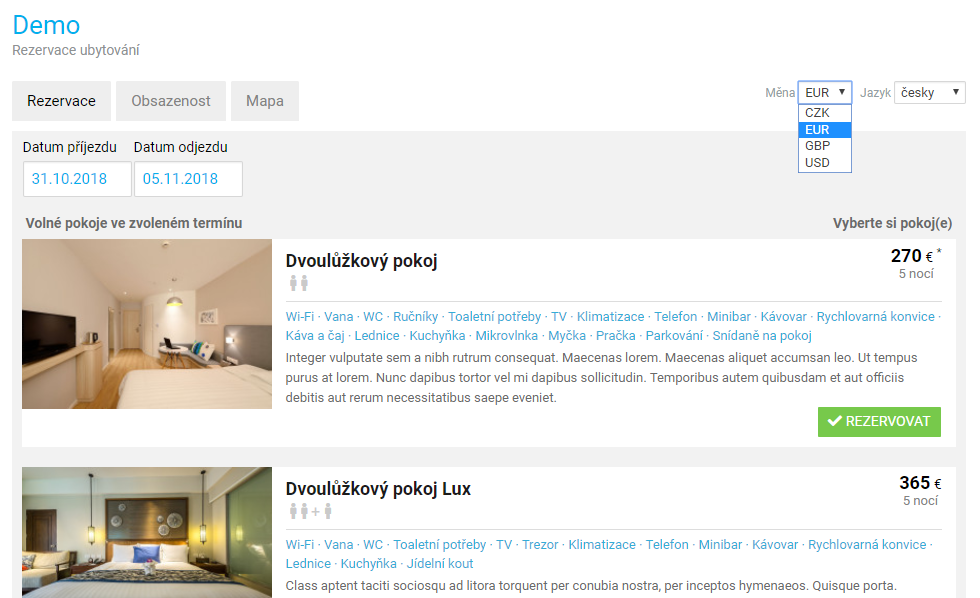Click Volné pokoje ve zvoleném termínu heading
Viewport: 980px width, 598px height.
point(134,223)
